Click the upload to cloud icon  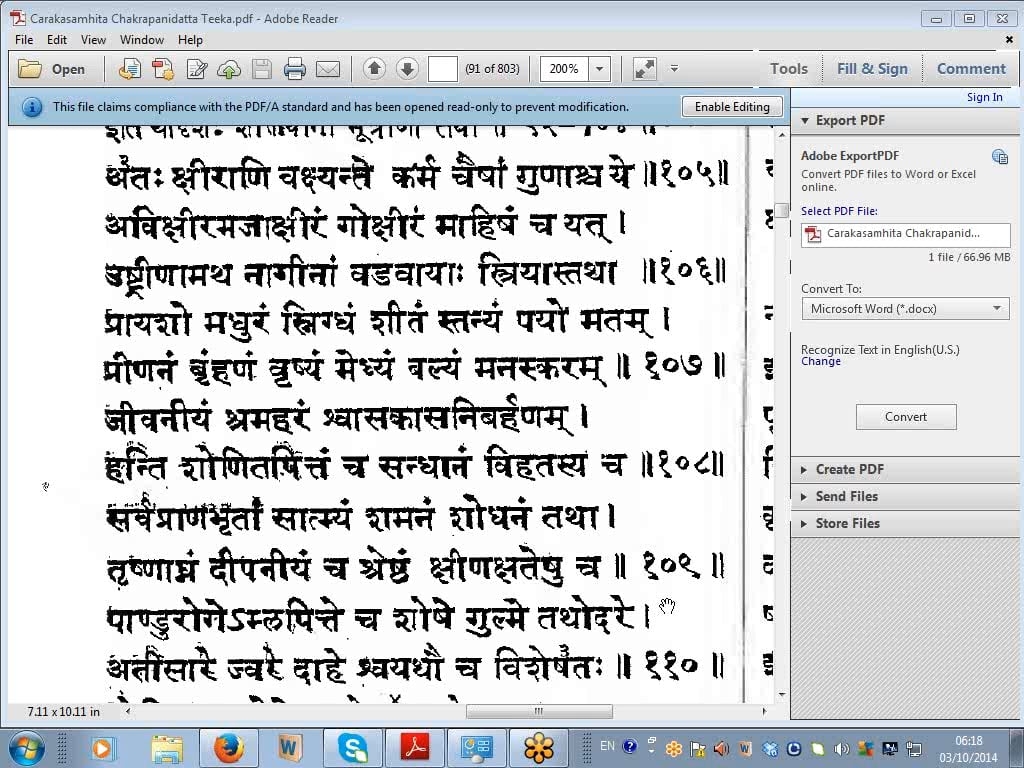229,69
